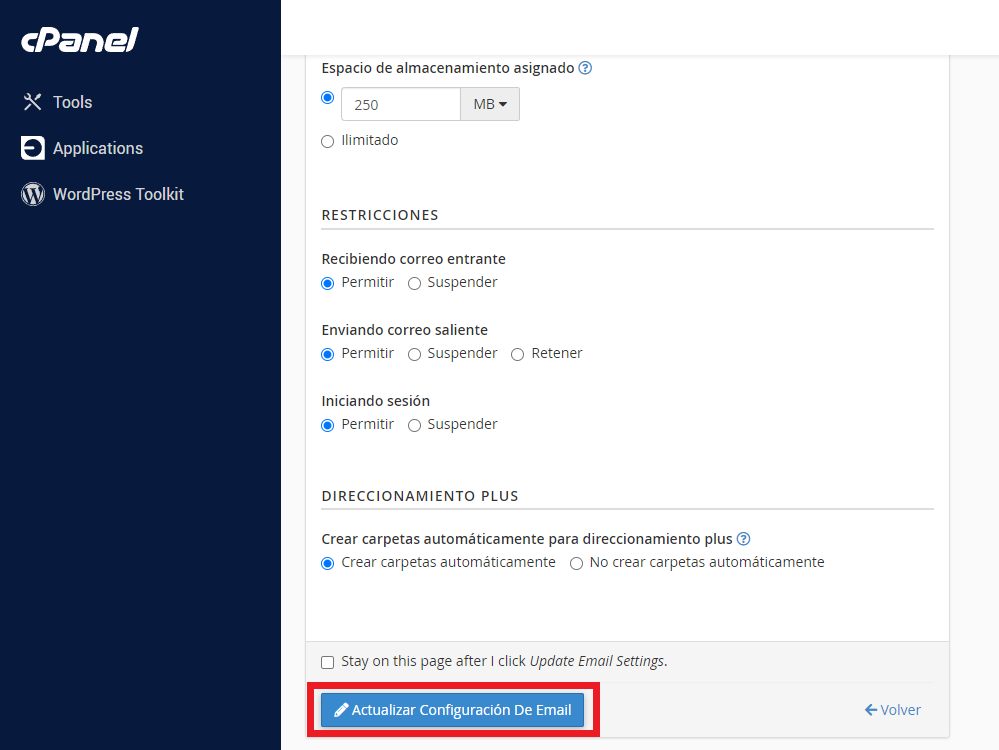Click the storage quota input field
The width and height of the screenshot is (999, 750).
point(400,103)
